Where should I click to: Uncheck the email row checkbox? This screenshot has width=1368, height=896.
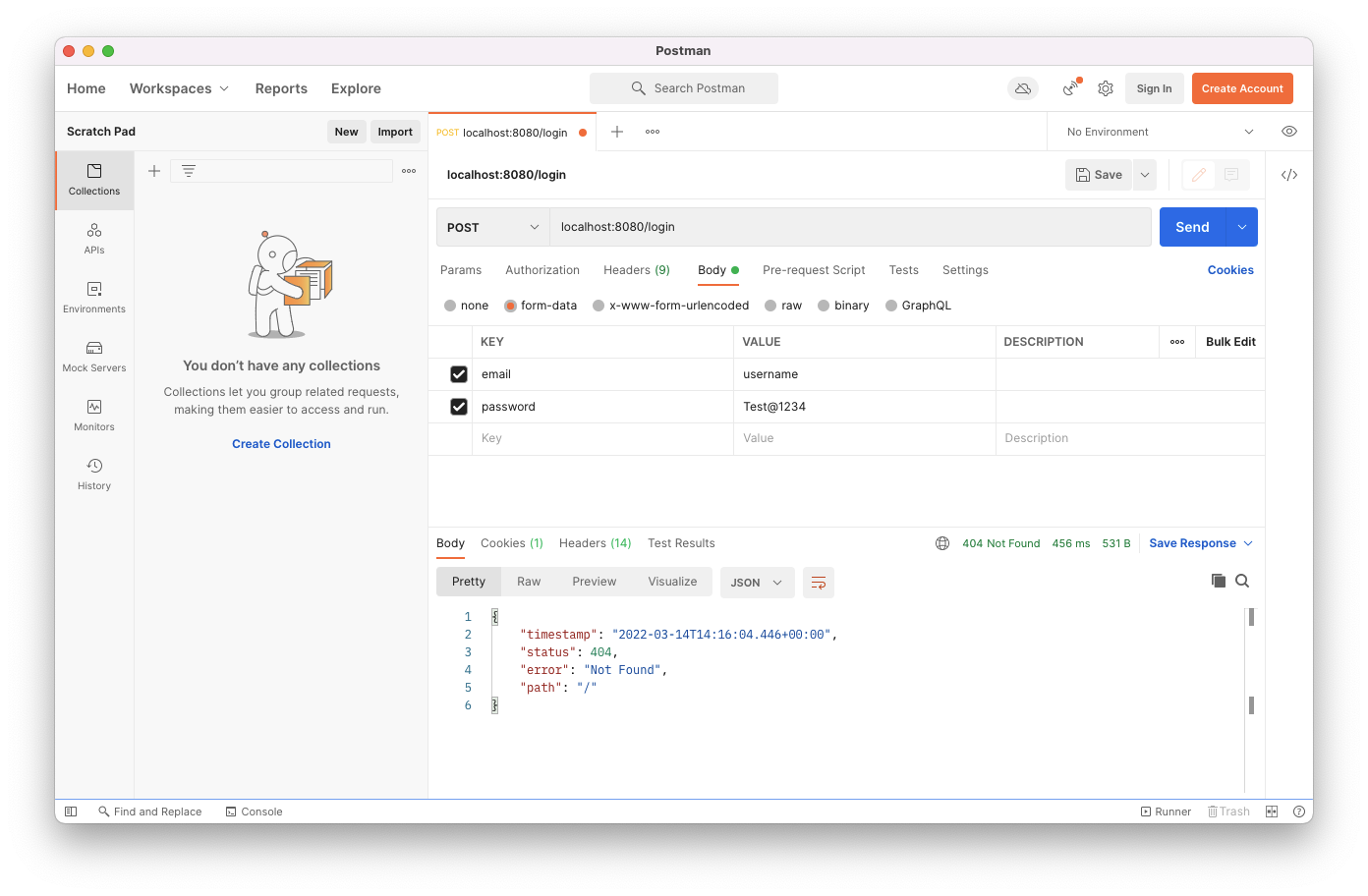coord(459,374)
